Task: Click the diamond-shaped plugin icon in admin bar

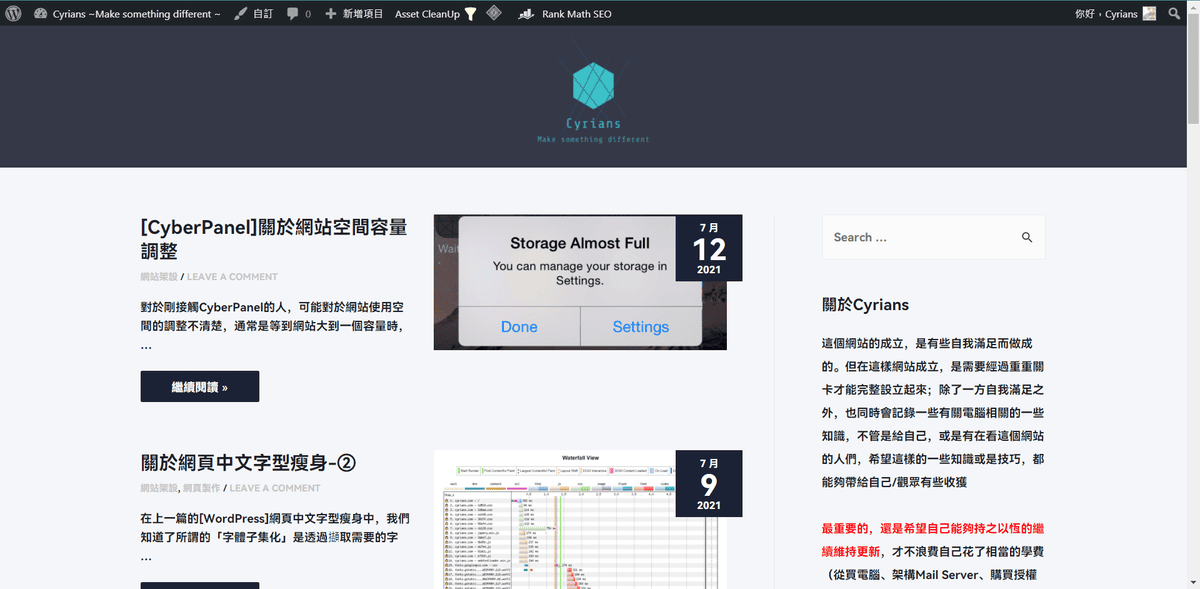Action: coord(494,14)
